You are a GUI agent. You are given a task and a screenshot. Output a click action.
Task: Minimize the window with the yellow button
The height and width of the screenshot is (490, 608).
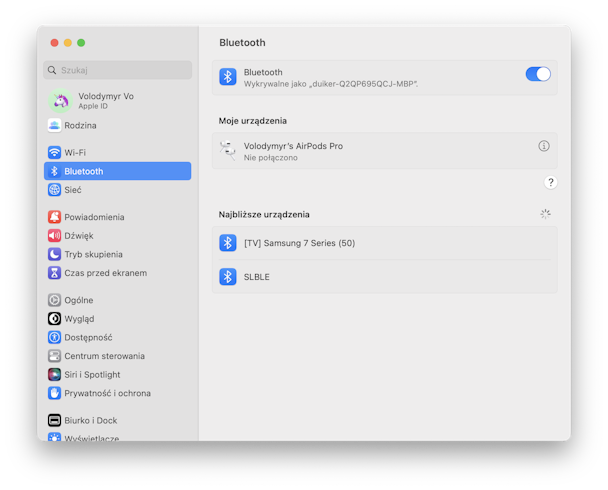[68, 43]
